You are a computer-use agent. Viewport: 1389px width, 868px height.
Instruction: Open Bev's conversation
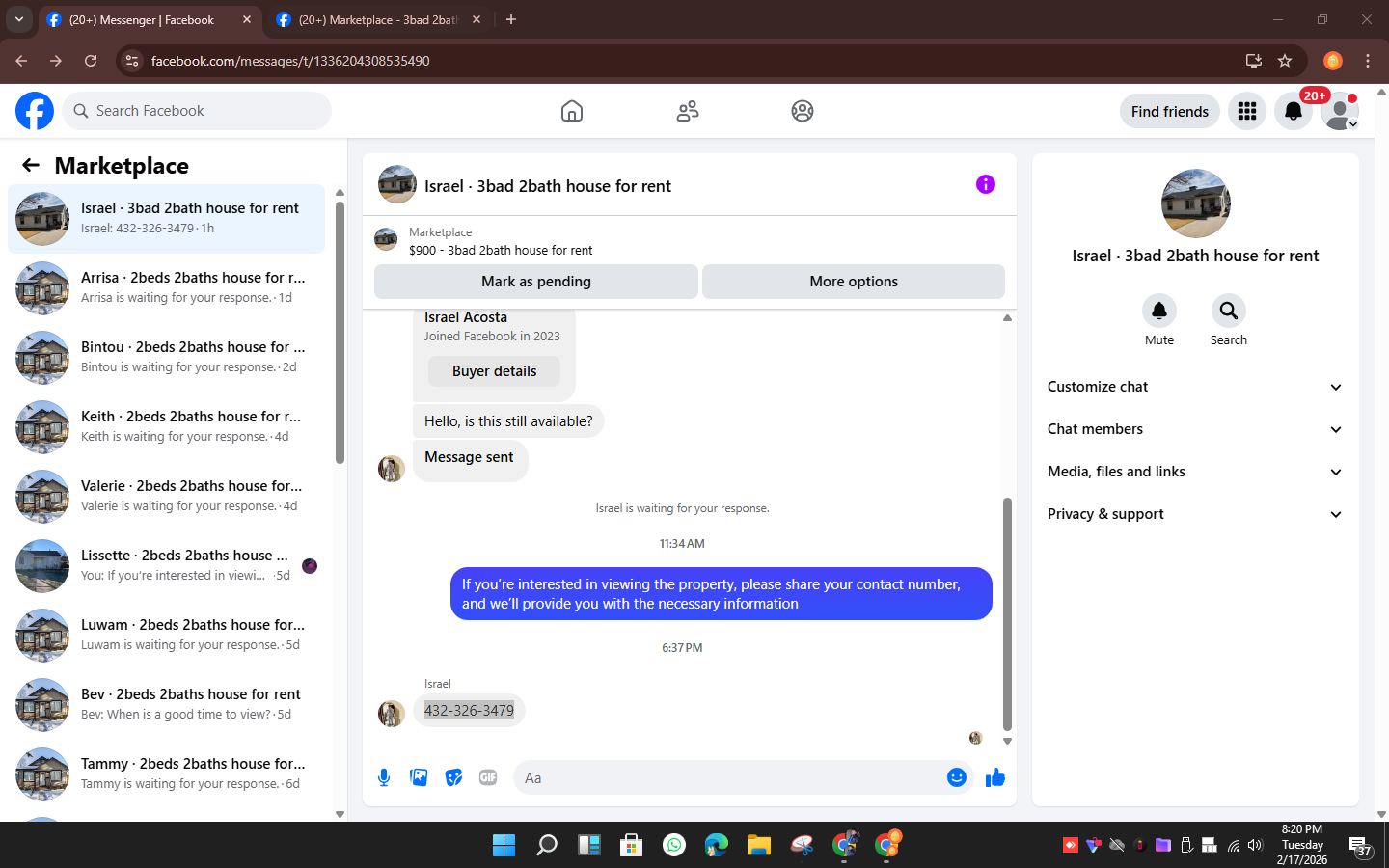point(167,705)
